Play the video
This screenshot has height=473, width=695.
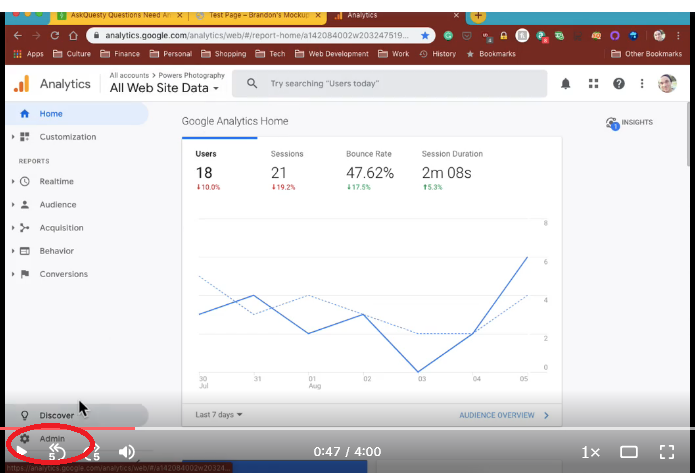click(21, 452)
